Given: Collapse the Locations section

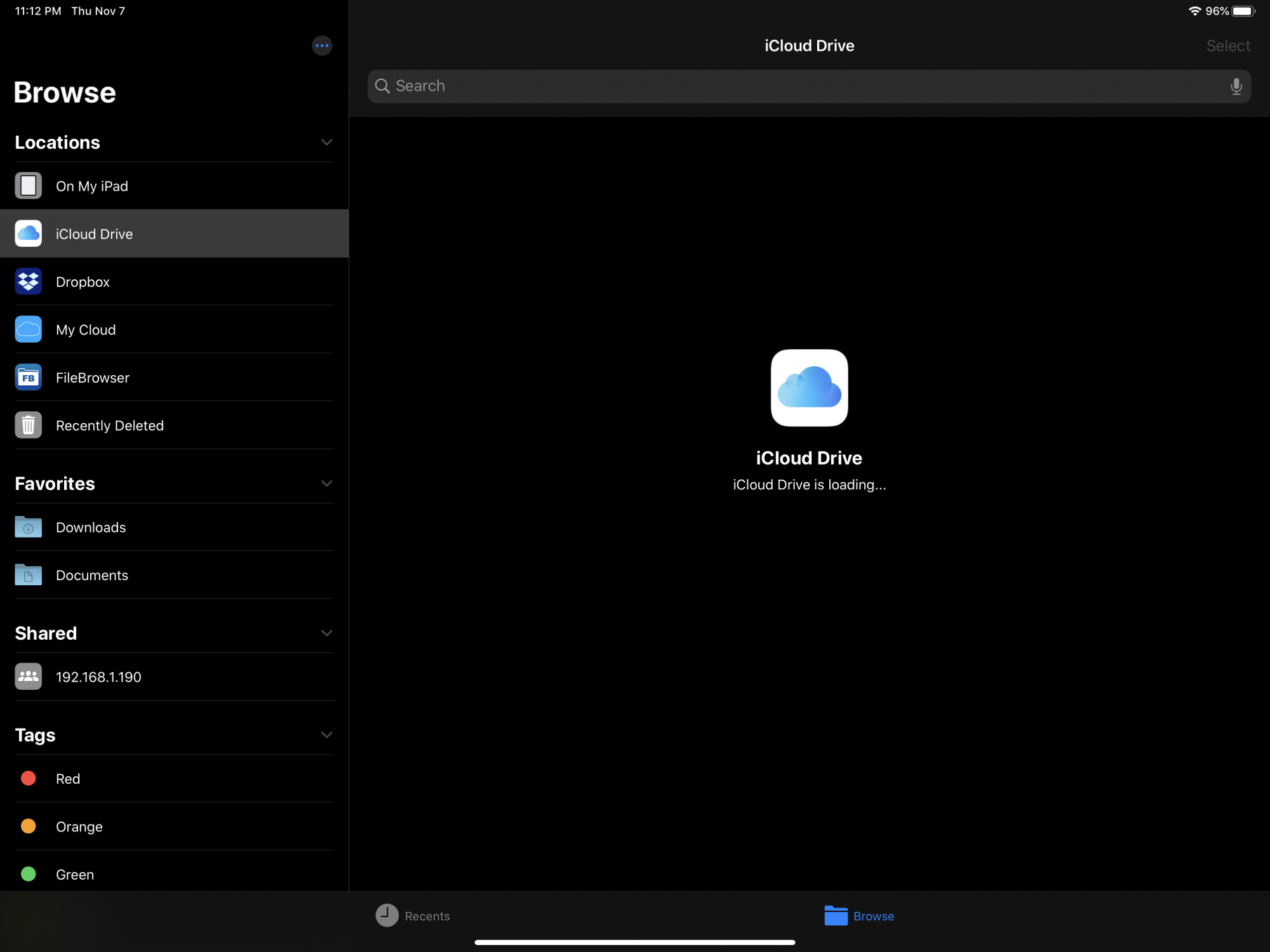Looking at the screenshot, I should click(x=326, y=142).
